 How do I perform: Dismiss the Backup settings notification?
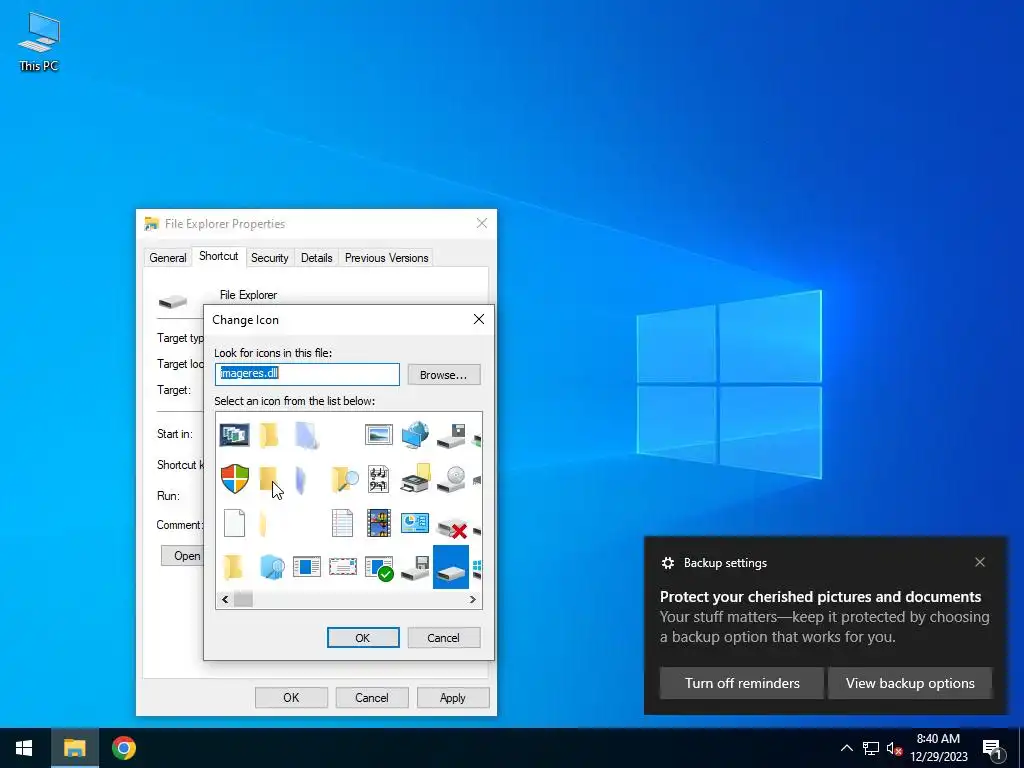tap(980, 562)
